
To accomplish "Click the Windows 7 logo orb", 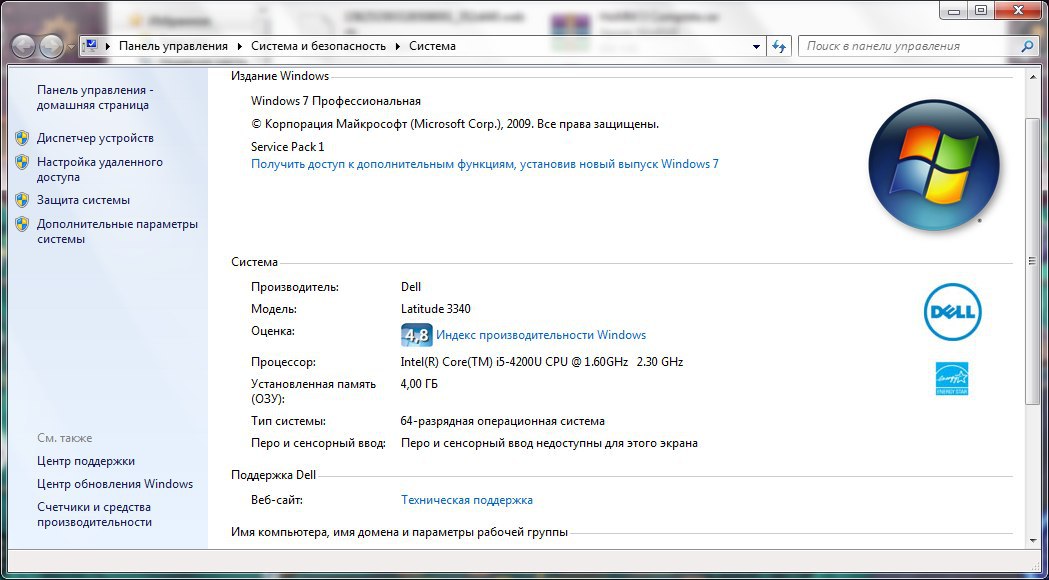I will click(934, 165).
